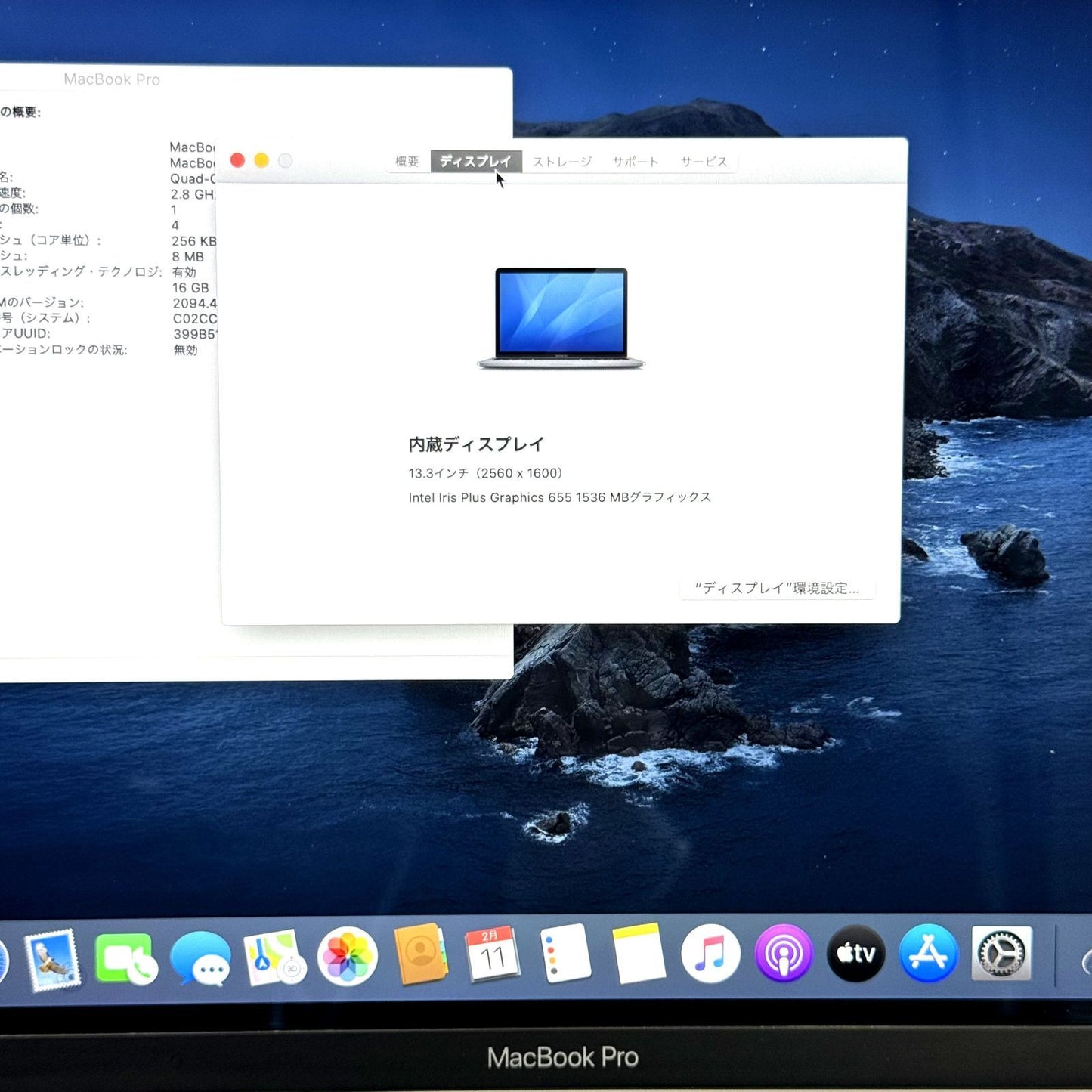
Task: Click the シュ（コア単位） label
Action: [51, 240]
